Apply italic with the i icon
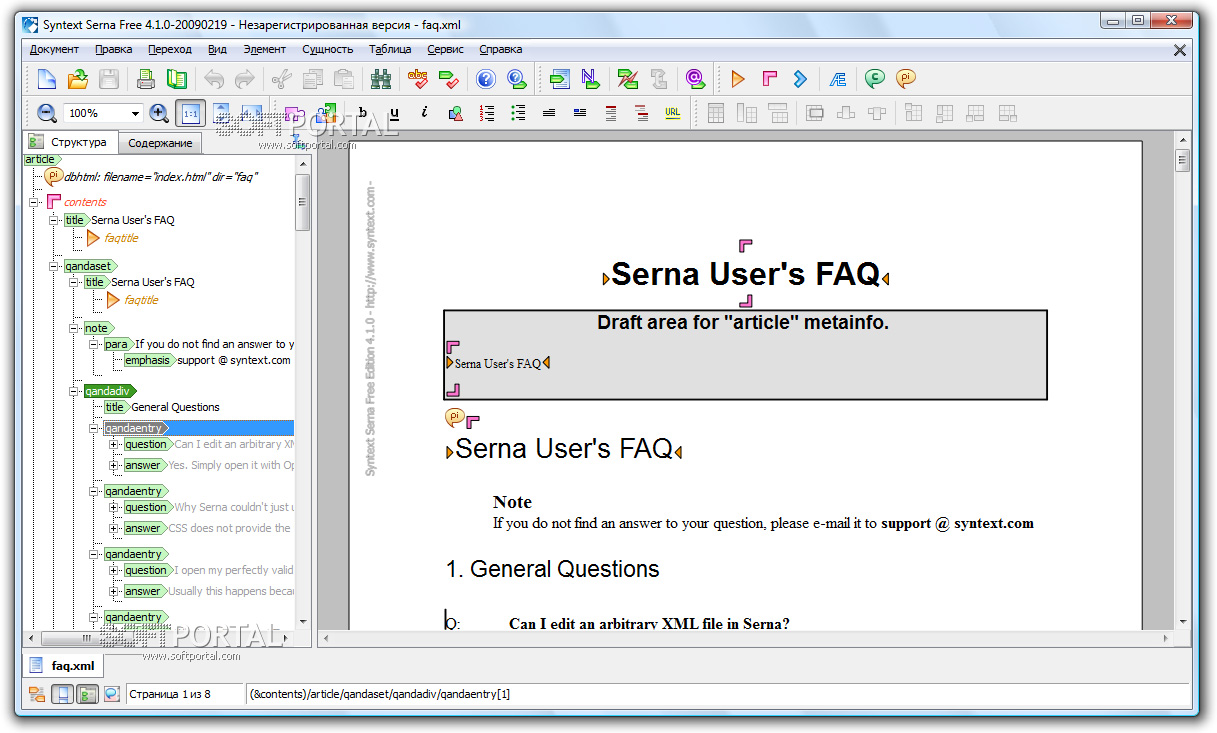Viewport: 1217px width, 733px height. (x=425, y=113)
